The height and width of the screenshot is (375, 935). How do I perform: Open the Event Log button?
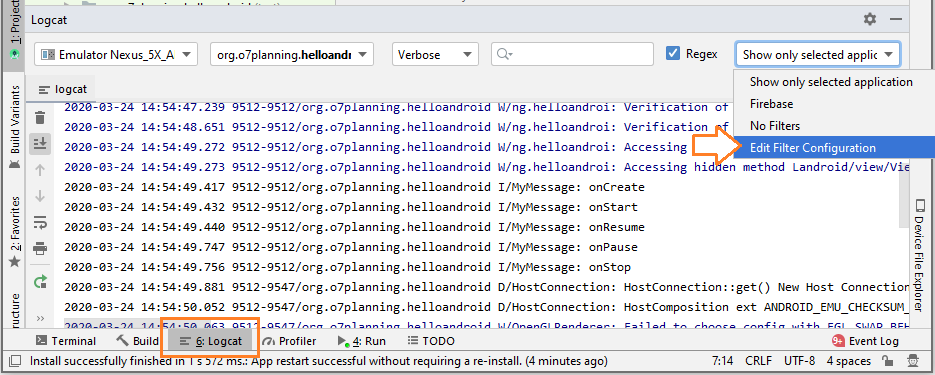point(865,341)
